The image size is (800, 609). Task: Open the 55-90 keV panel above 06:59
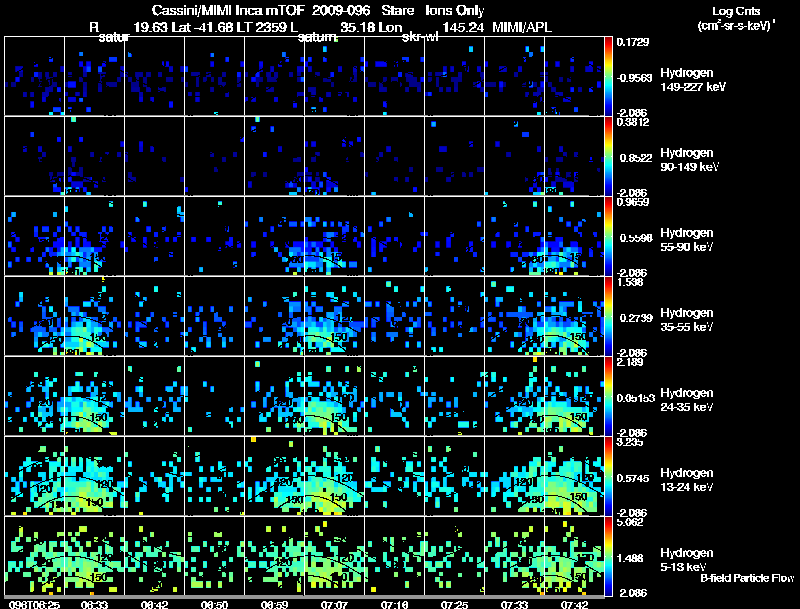click(274, 236)
